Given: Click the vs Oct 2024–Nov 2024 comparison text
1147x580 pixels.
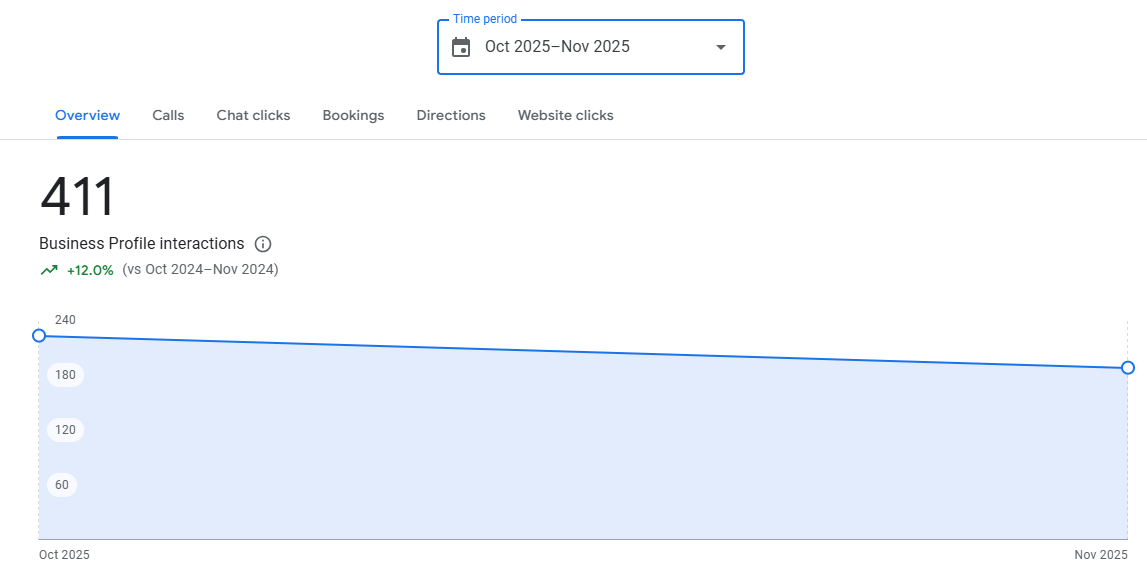Looking at the screenshot, I should pyautogui.click(x=199, y=269).
